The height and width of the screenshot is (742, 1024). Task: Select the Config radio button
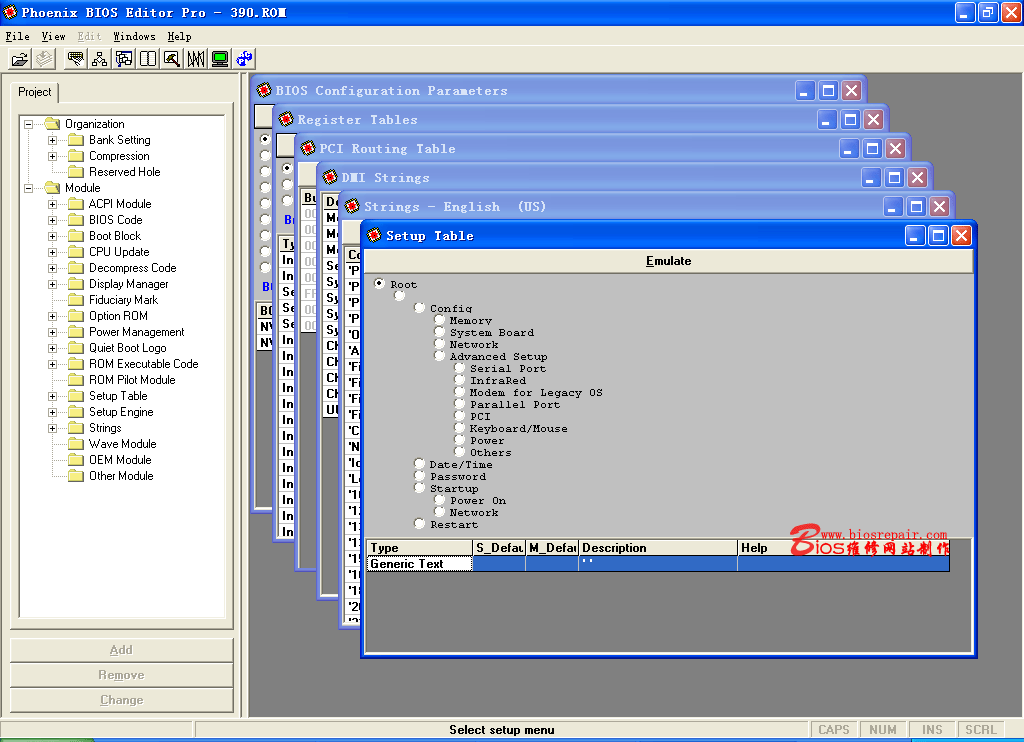click(419, 308)
